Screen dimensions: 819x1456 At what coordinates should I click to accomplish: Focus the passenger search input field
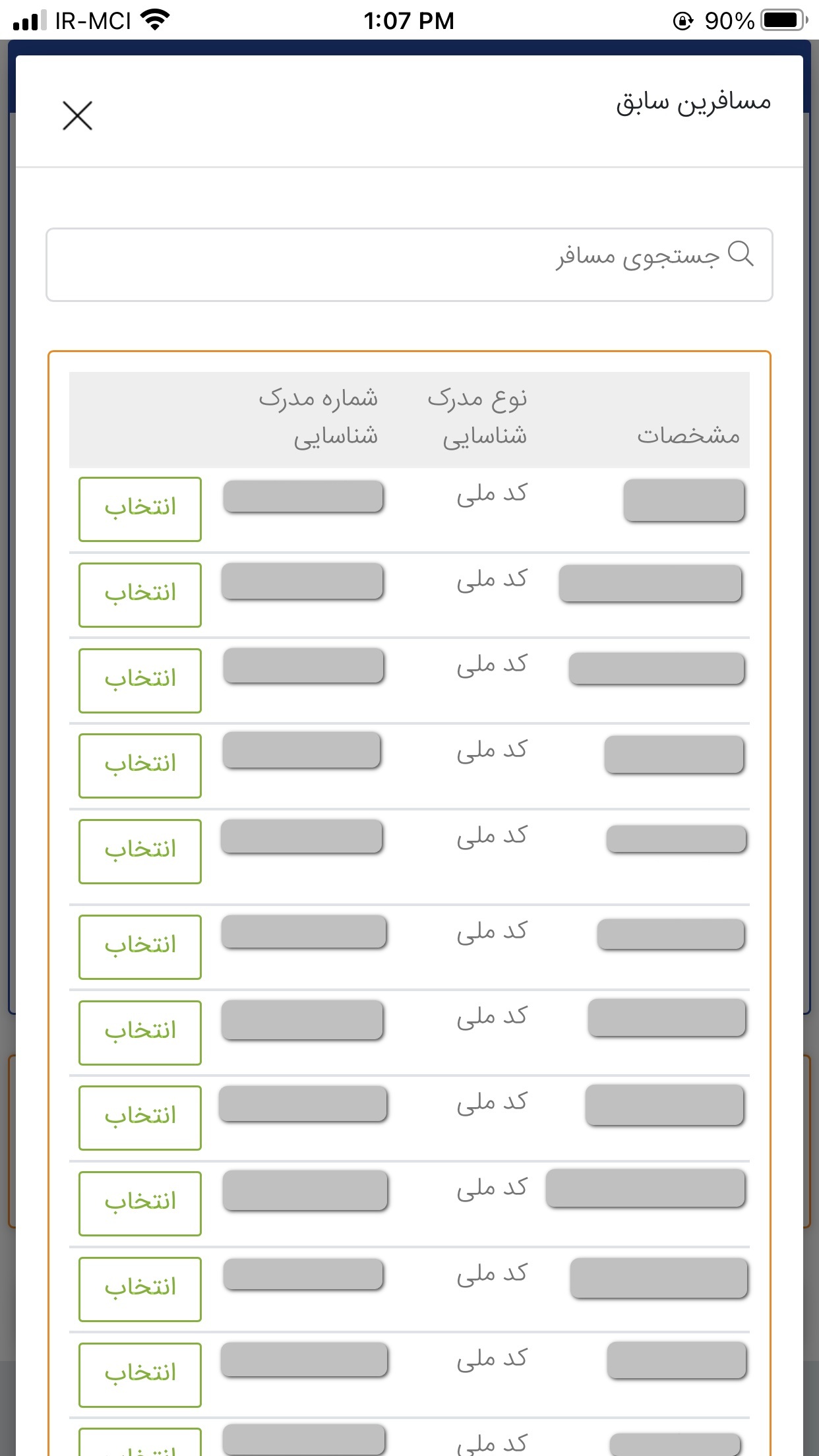click(x=409, y=264)
